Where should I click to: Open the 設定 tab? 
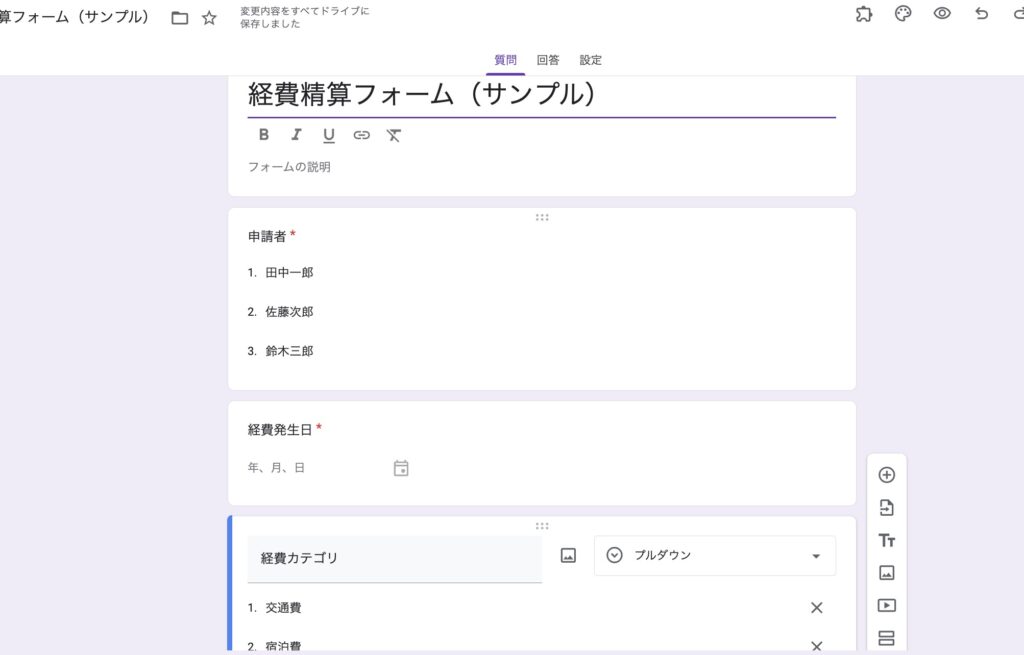click(591, 60)
